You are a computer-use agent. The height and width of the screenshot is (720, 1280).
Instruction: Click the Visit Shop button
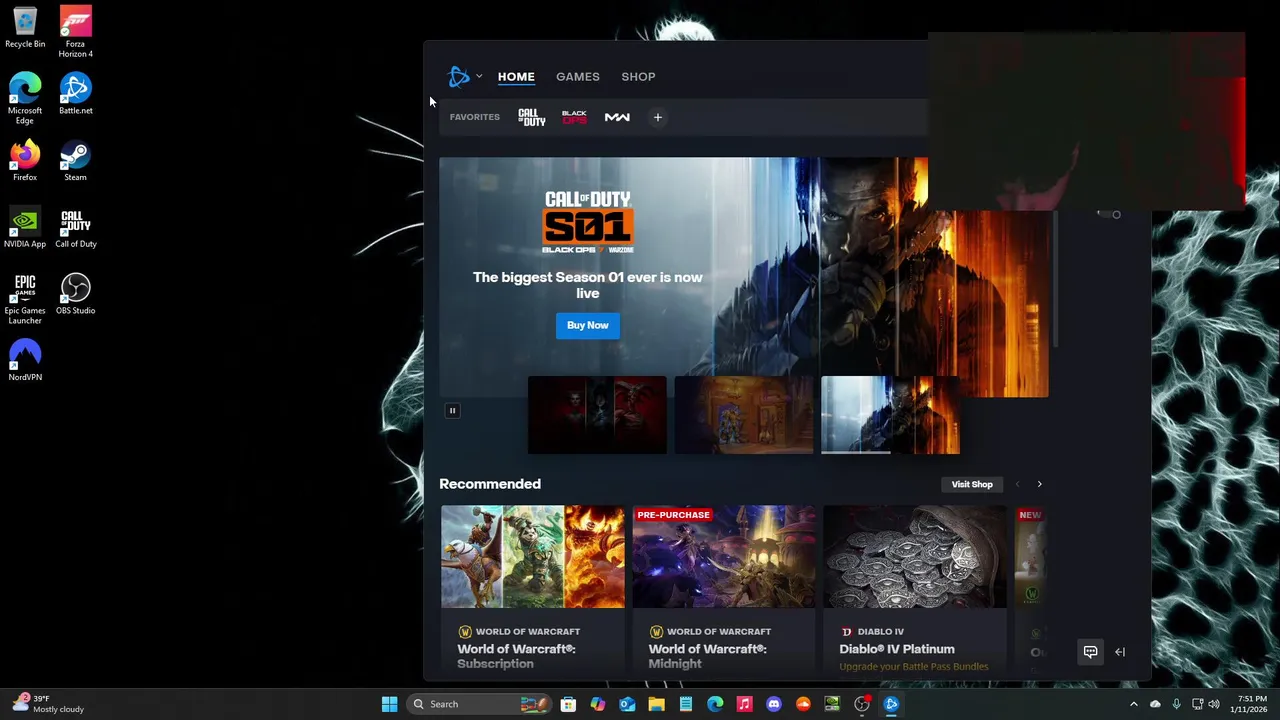(972, 484)
